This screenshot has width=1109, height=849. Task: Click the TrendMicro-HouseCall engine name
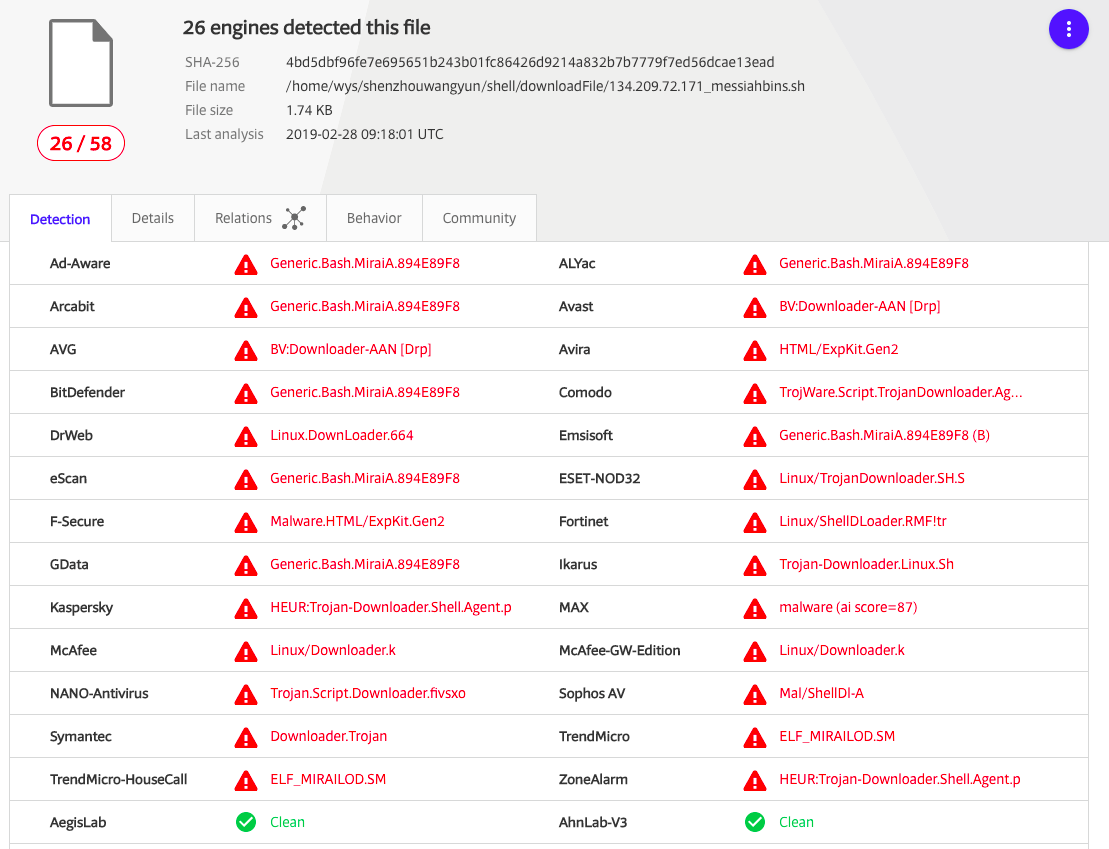(x=119, y=780)
